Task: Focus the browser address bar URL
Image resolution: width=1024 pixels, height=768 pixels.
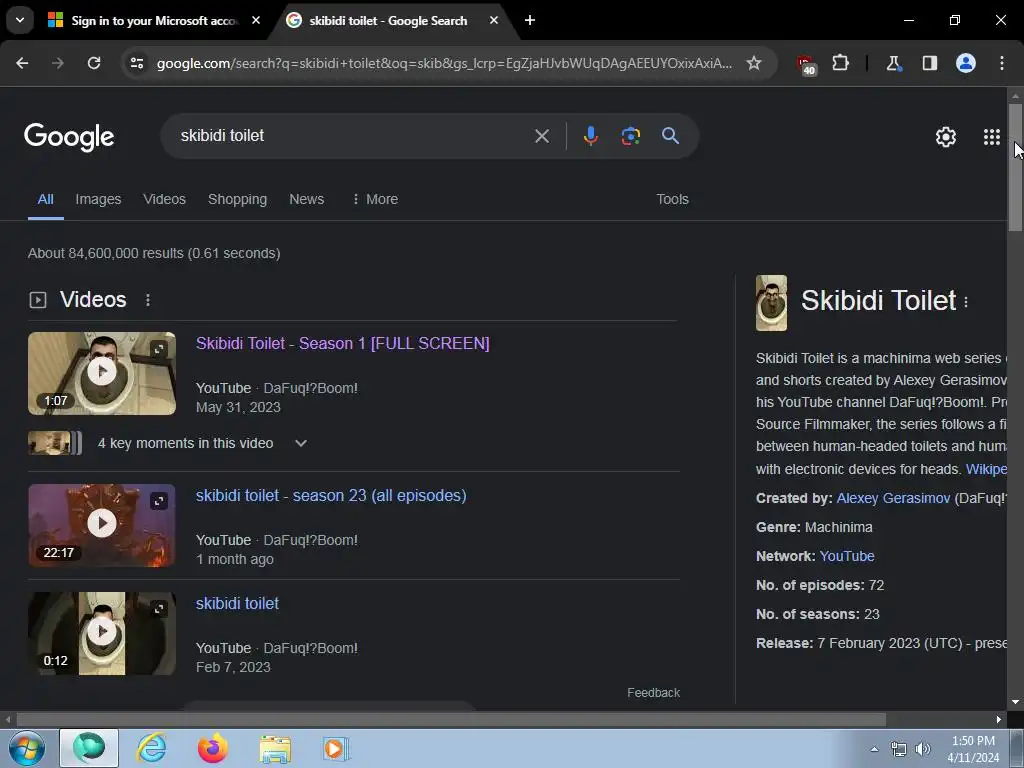Action: 444,63
